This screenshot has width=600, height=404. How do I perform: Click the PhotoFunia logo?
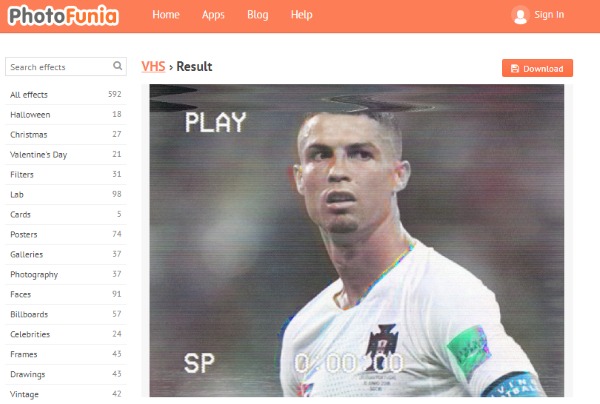coord(63,16)
